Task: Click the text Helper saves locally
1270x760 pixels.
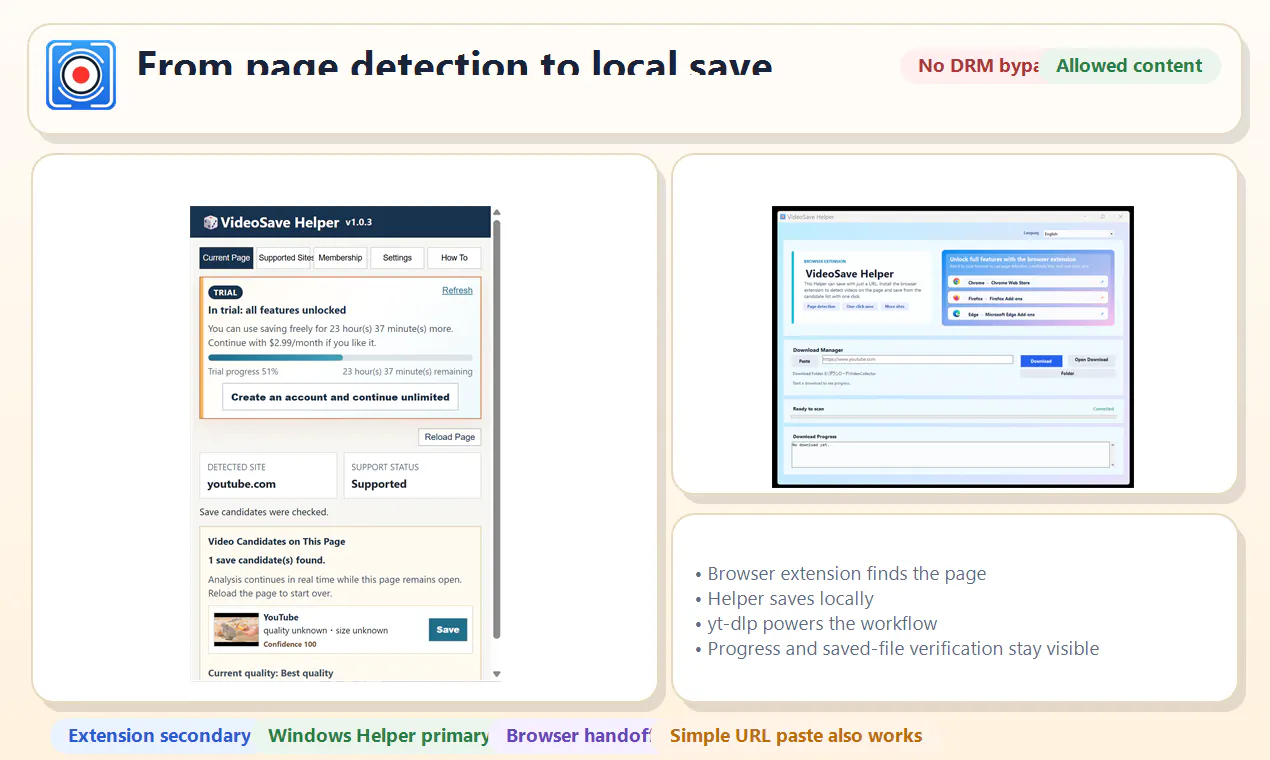Action: coord(791,599)
